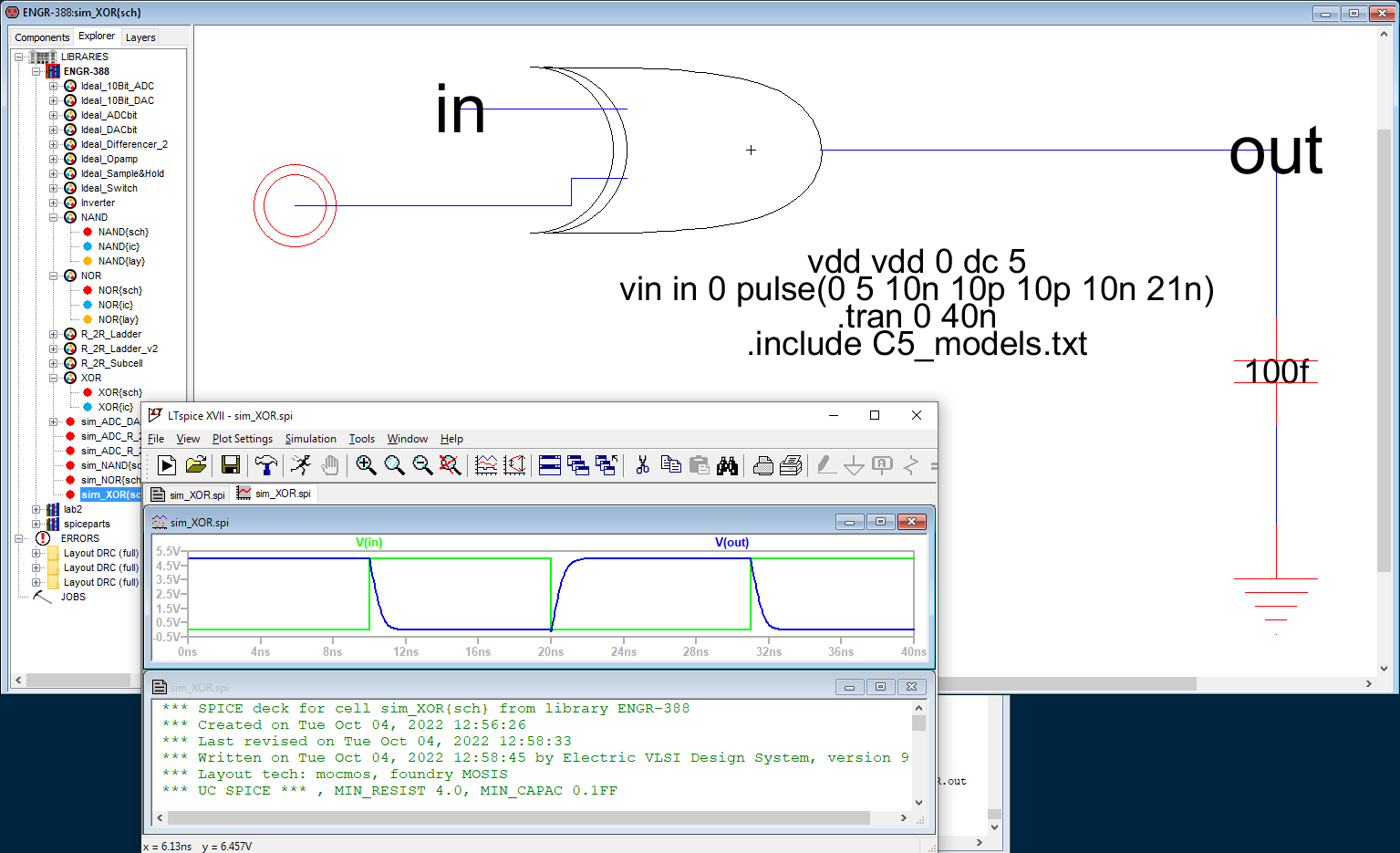Open the Tools menu

362,439
